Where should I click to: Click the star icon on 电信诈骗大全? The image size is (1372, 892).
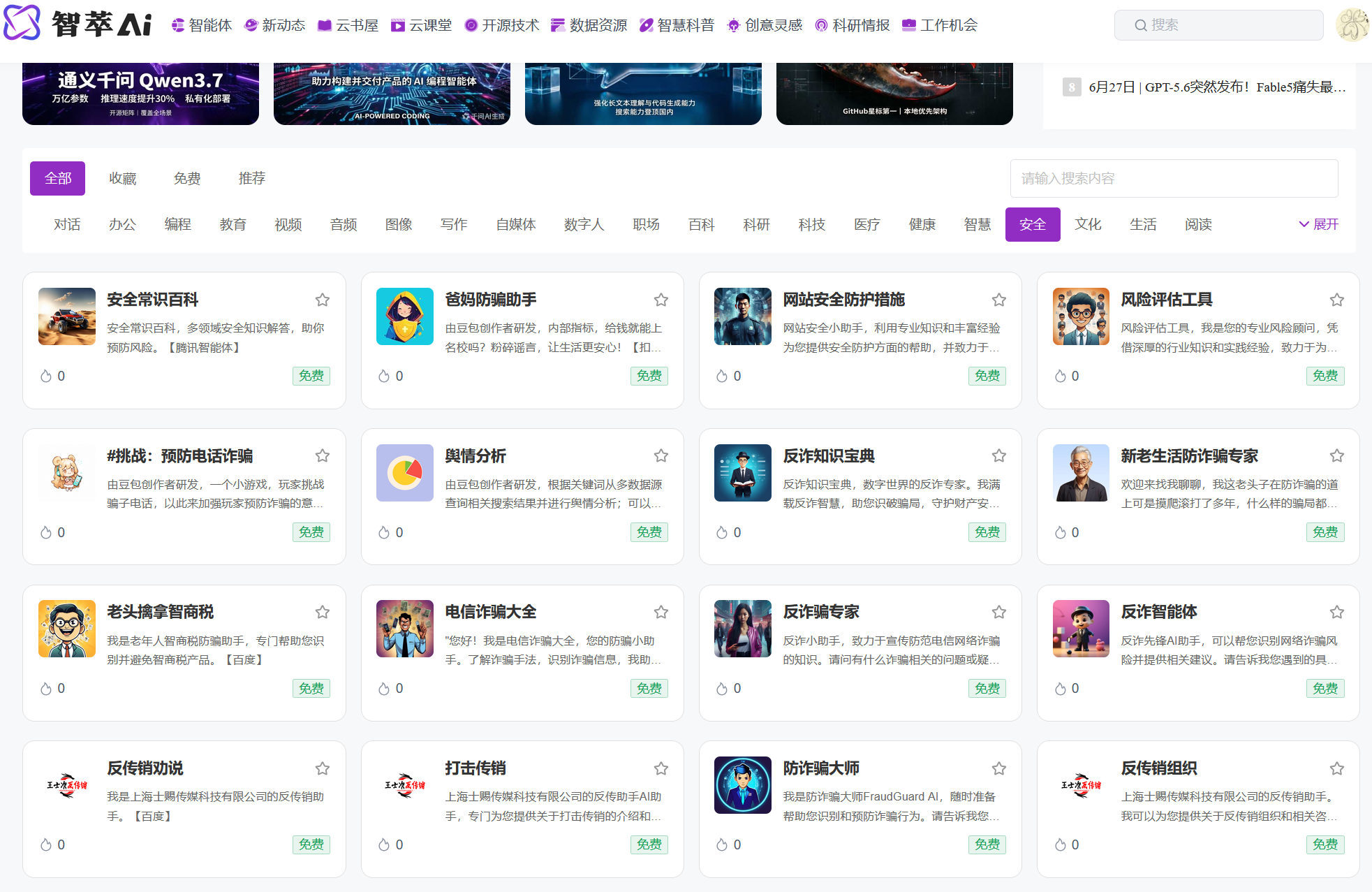point(661,612)
